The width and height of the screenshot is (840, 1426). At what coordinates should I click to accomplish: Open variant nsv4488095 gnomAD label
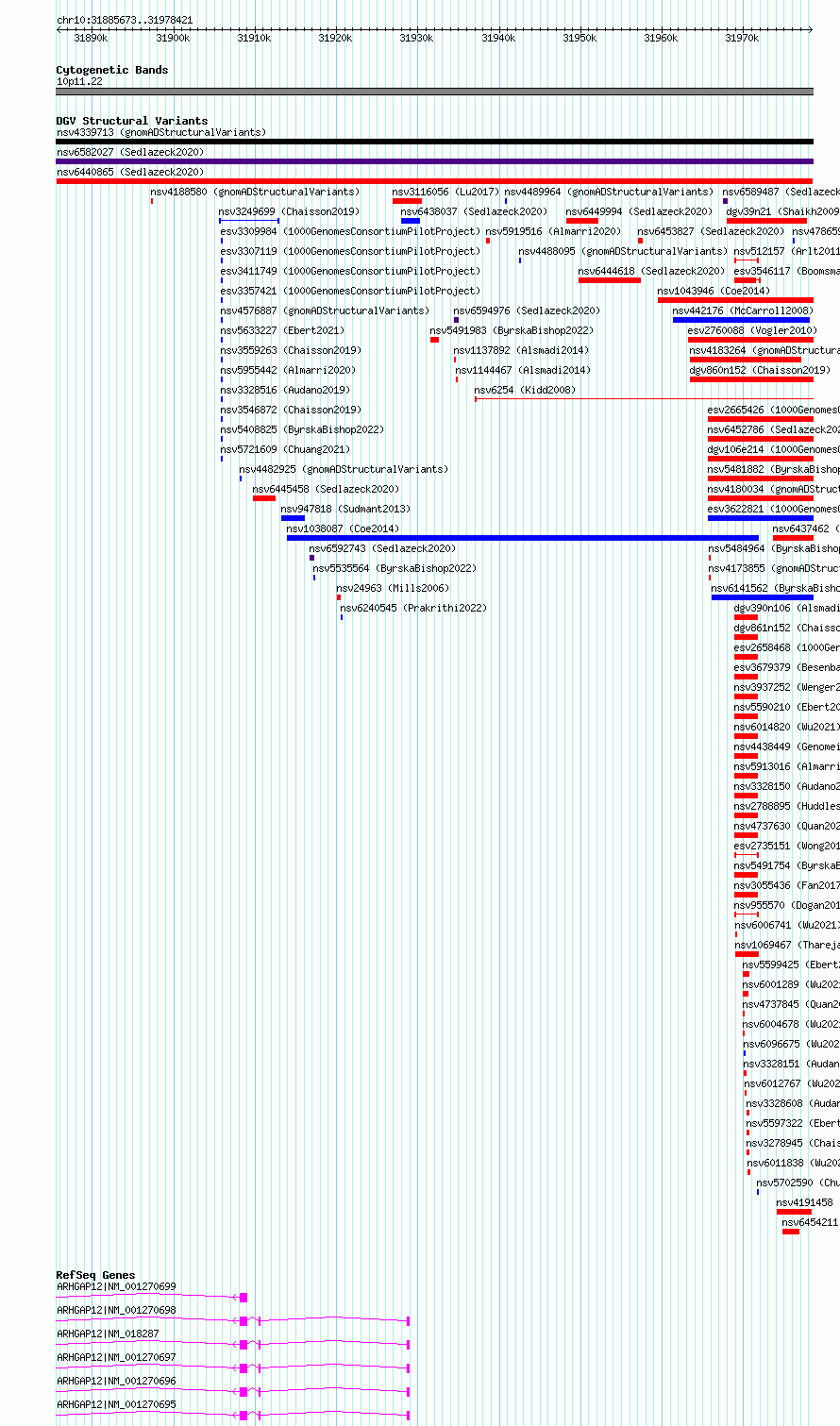[x=623, y=251]
